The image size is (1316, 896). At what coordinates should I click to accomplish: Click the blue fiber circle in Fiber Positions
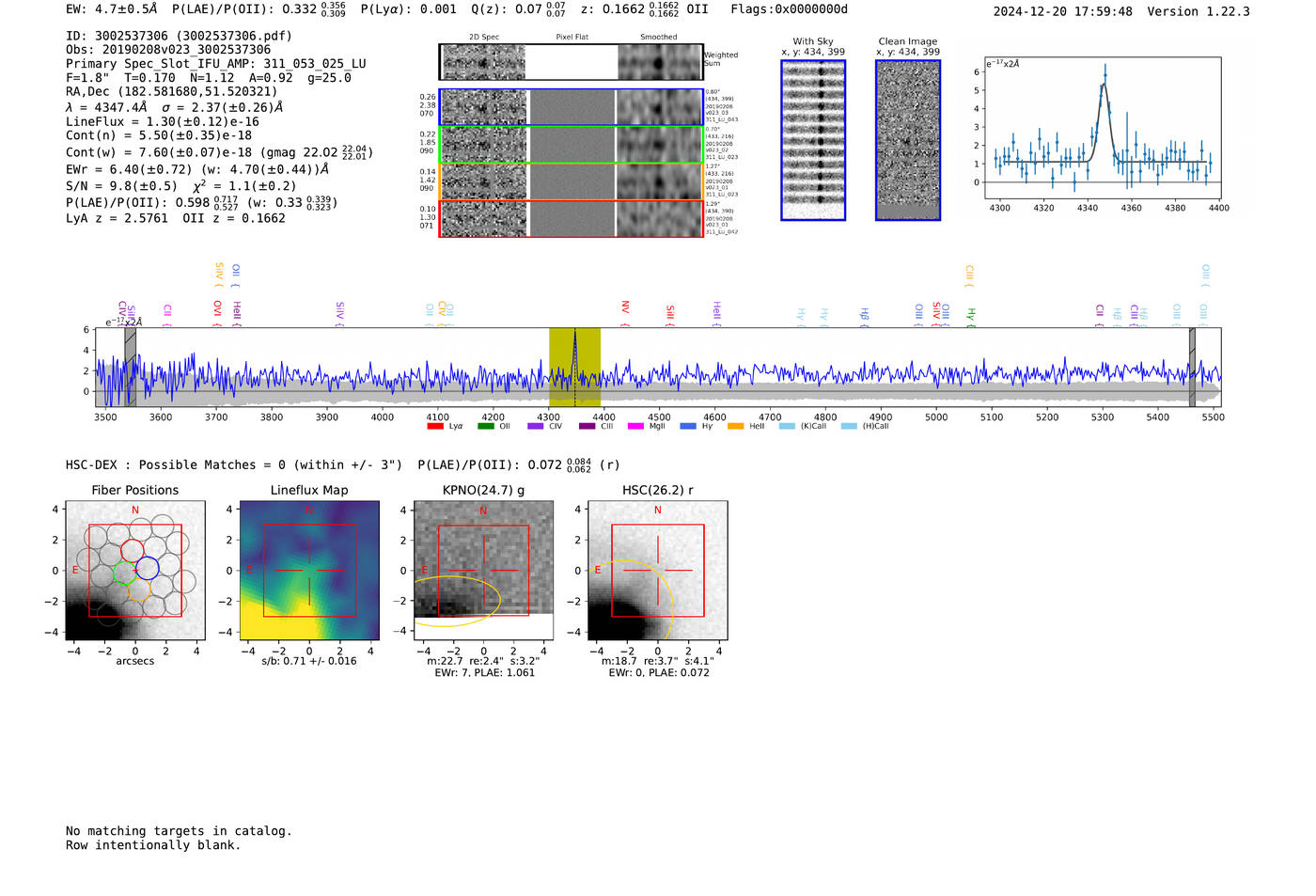click(148, 568)
